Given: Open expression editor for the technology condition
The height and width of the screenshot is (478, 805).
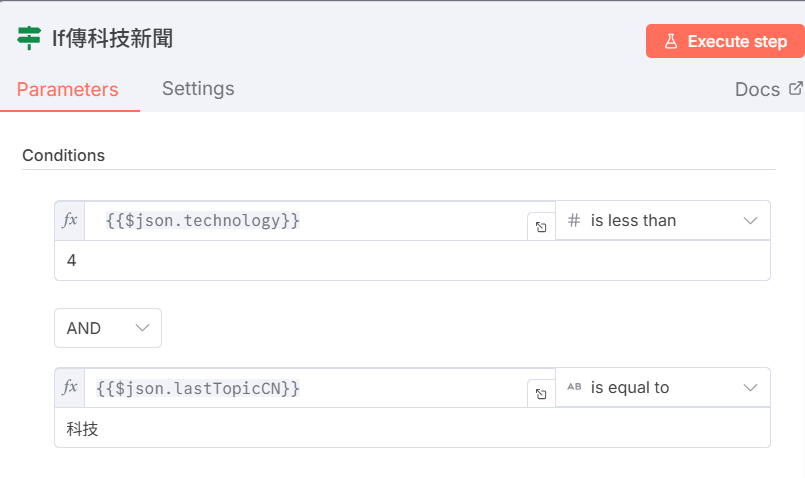Looking at the screenshot, I should 540,227.
